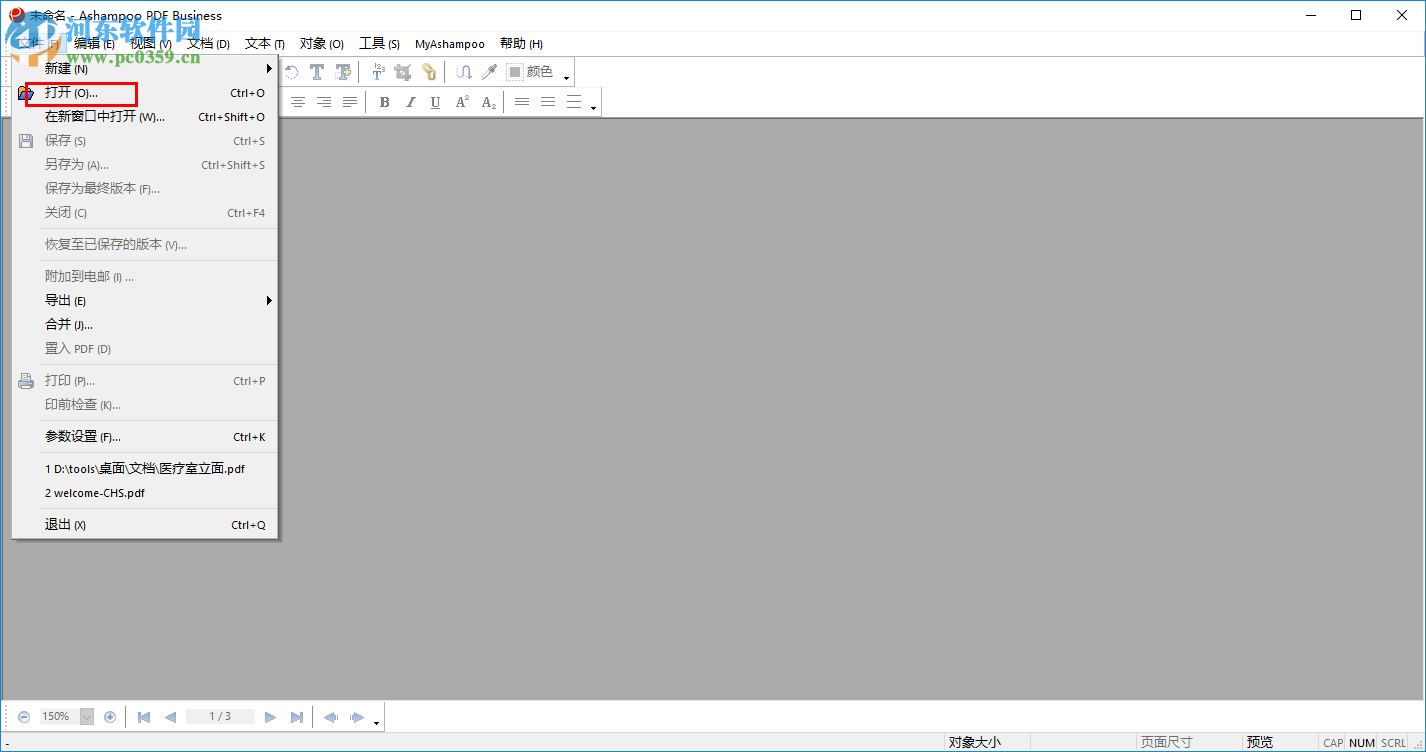Select the Crop tool icon
The image size is (1426, 752).
(403, 72)
